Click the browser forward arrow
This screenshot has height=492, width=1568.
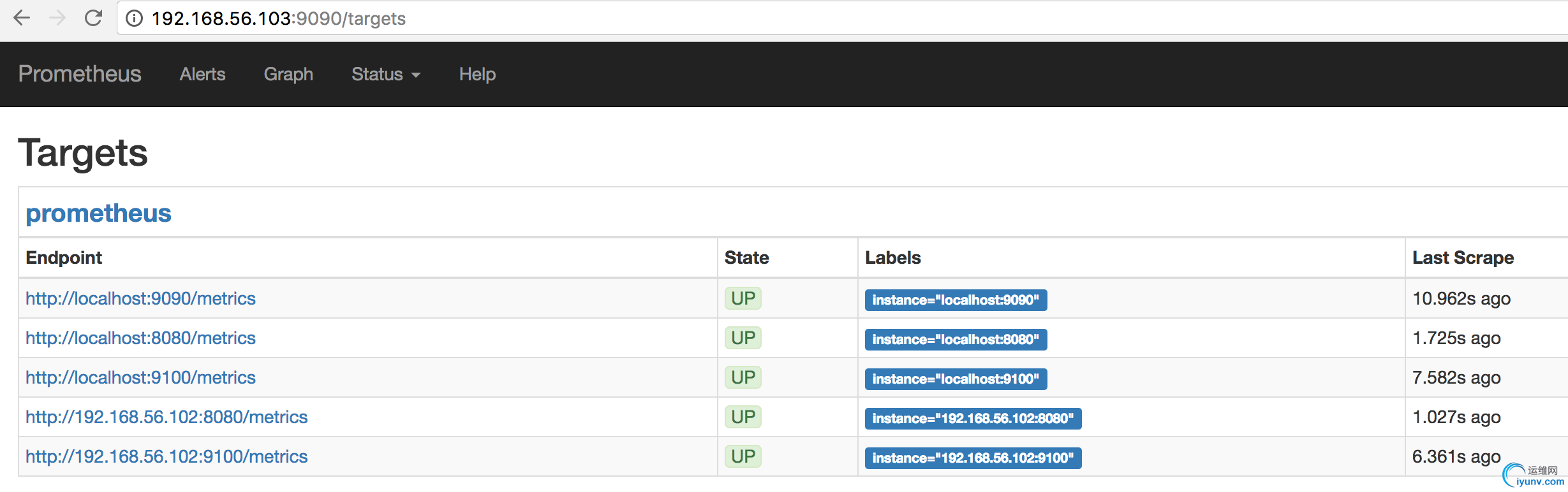57,18
